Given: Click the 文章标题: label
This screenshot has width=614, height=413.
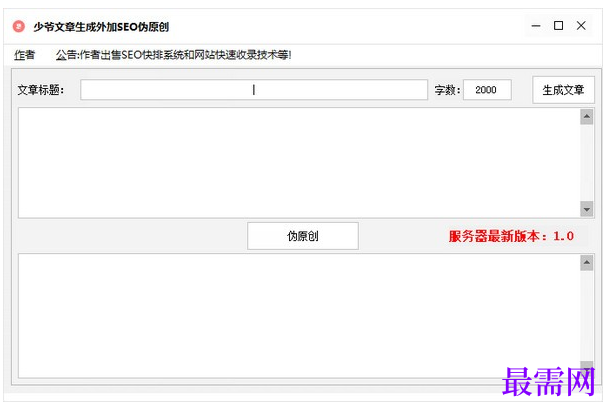Looking at the screenshot, I should pos(40,90).
